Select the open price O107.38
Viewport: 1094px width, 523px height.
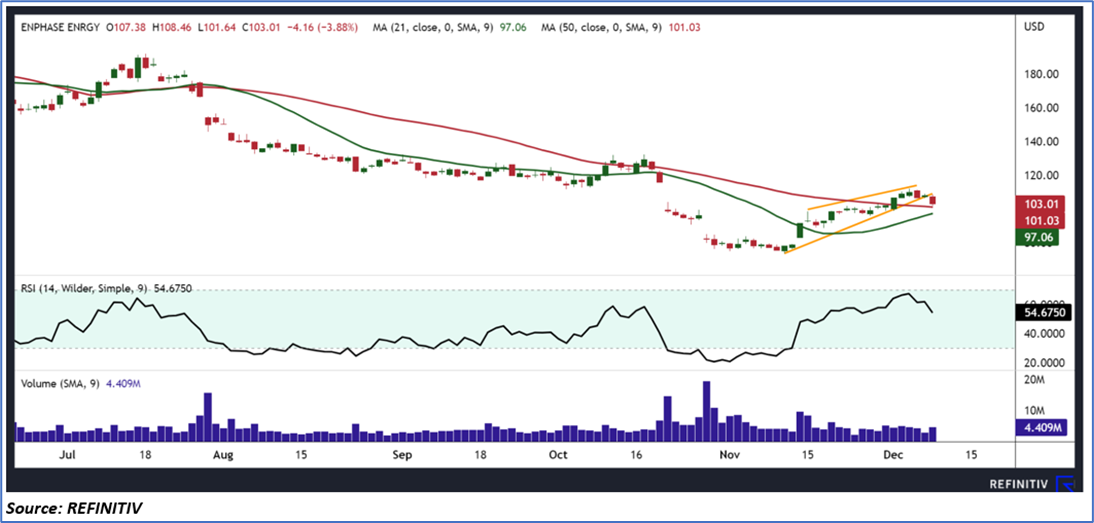[x=126, y=27]
